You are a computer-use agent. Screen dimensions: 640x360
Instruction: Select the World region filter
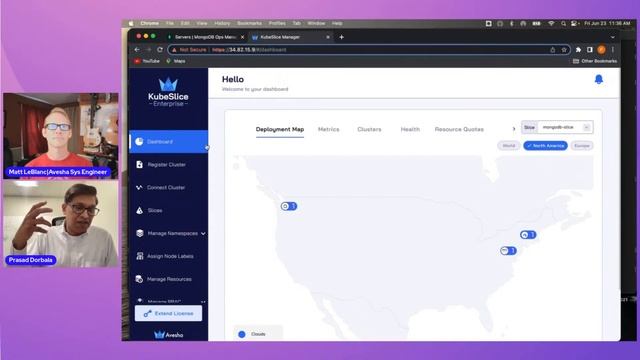509,146
